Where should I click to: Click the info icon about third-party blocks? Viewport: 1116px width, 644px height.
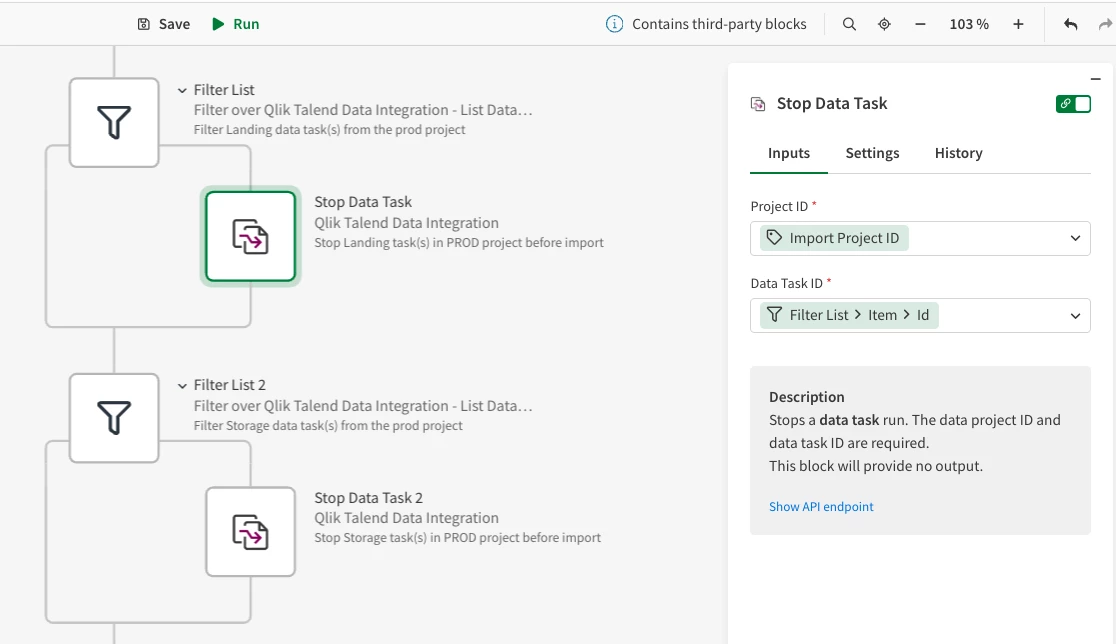[614, 24]
